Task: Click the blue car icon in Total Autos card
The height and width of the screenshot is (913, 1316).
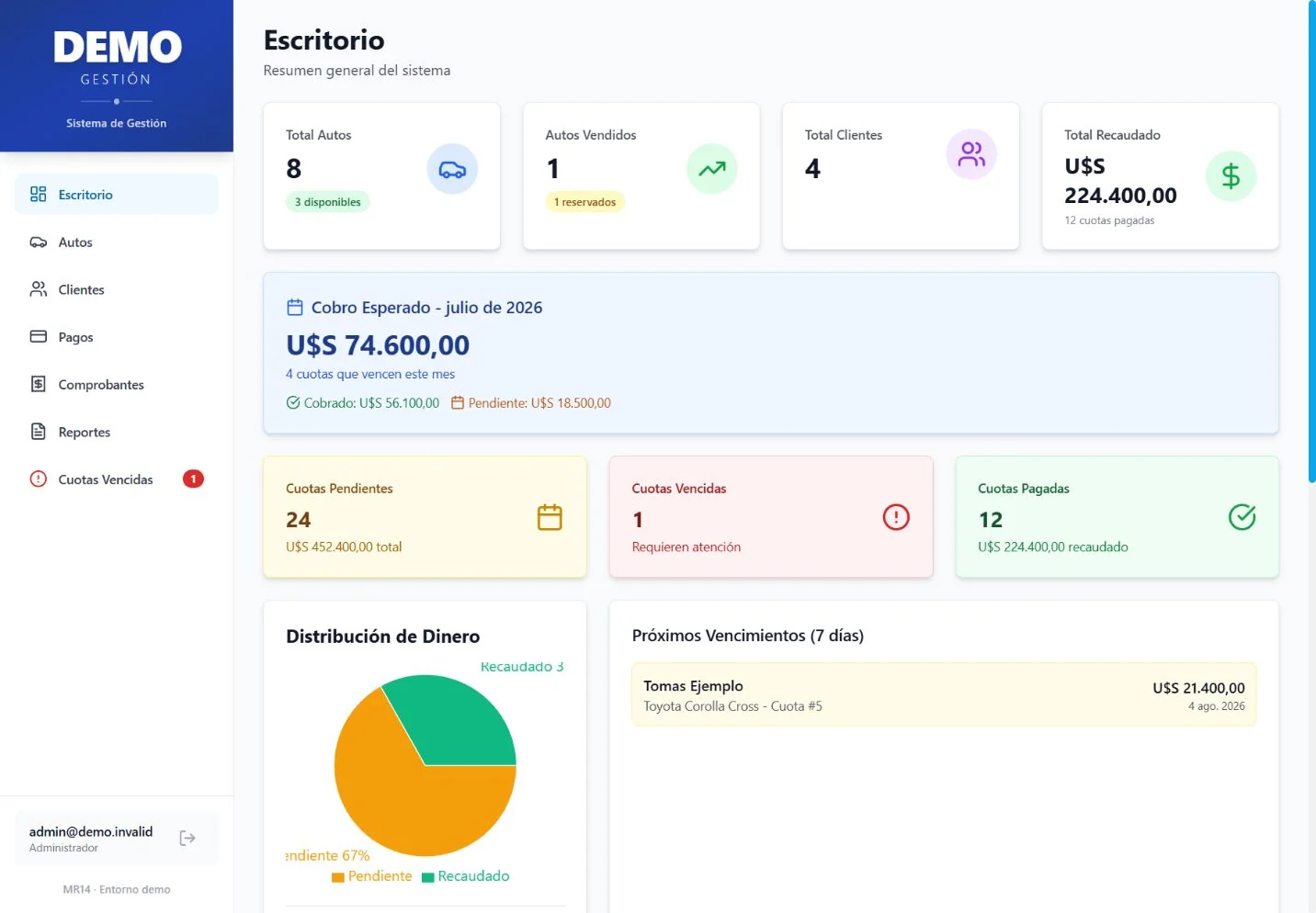Action: tap(452, 169)
